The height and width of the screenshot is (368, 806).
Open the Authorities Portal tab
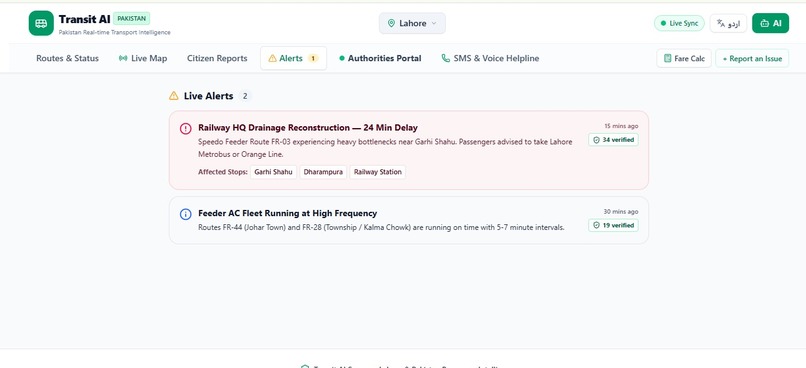point(380,58)
